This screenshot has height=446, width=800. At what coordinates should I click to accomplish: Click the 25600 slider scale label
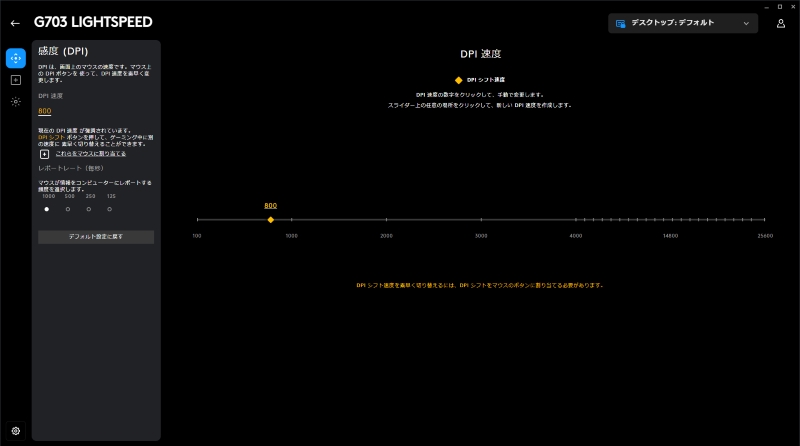(765, 236)
